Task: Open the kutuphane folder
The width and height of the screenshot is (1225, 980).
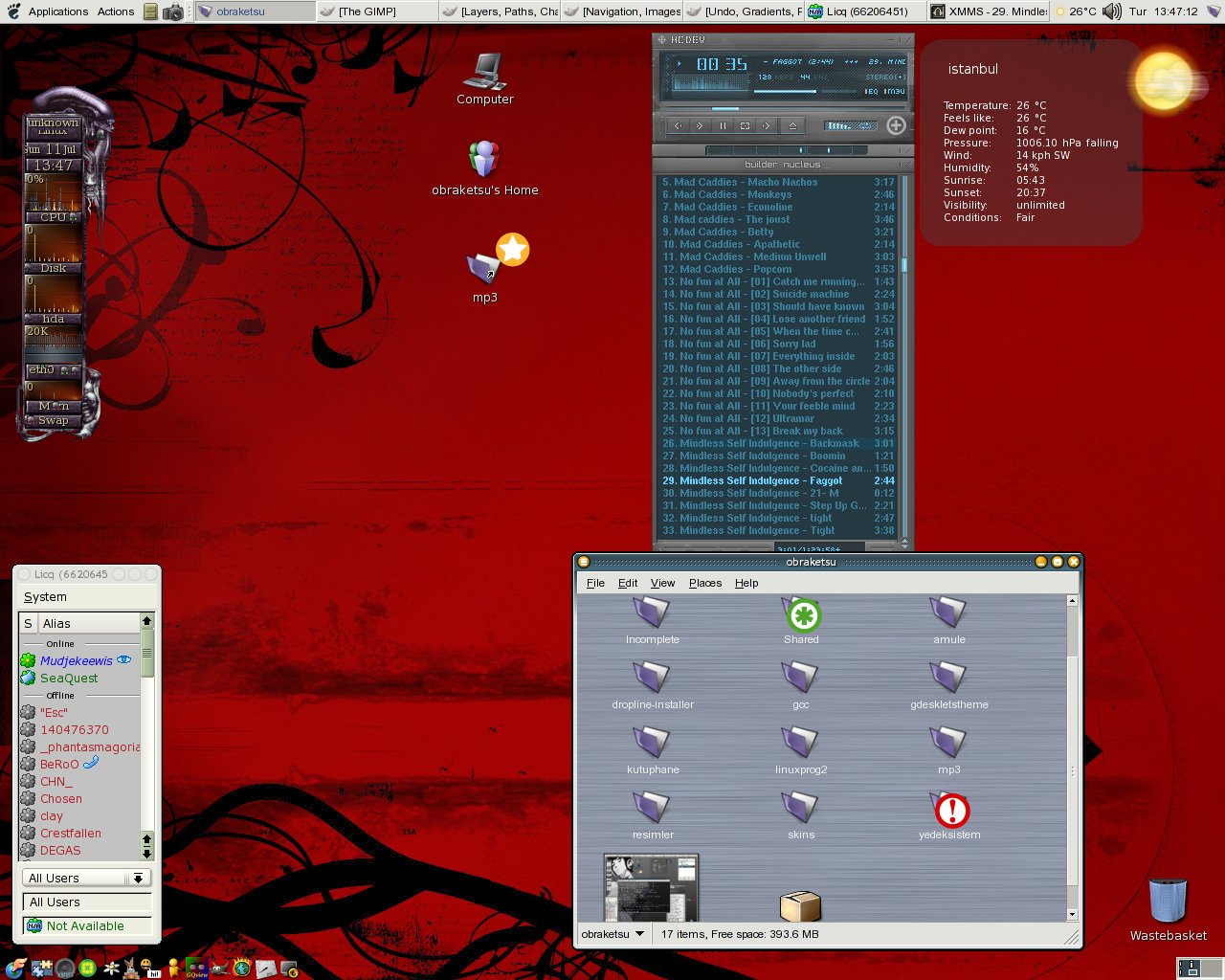Action: coord(653,750)
